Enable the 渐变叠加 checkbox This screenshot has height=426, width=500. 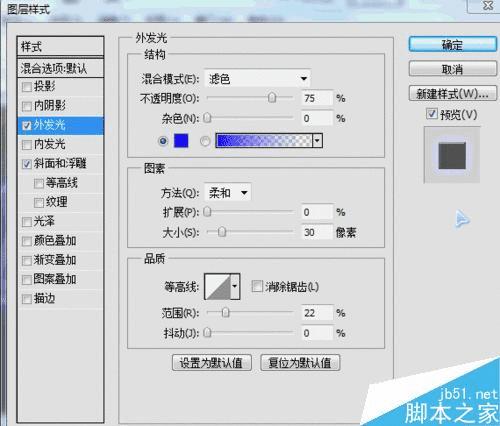click(x=27, y=260)
